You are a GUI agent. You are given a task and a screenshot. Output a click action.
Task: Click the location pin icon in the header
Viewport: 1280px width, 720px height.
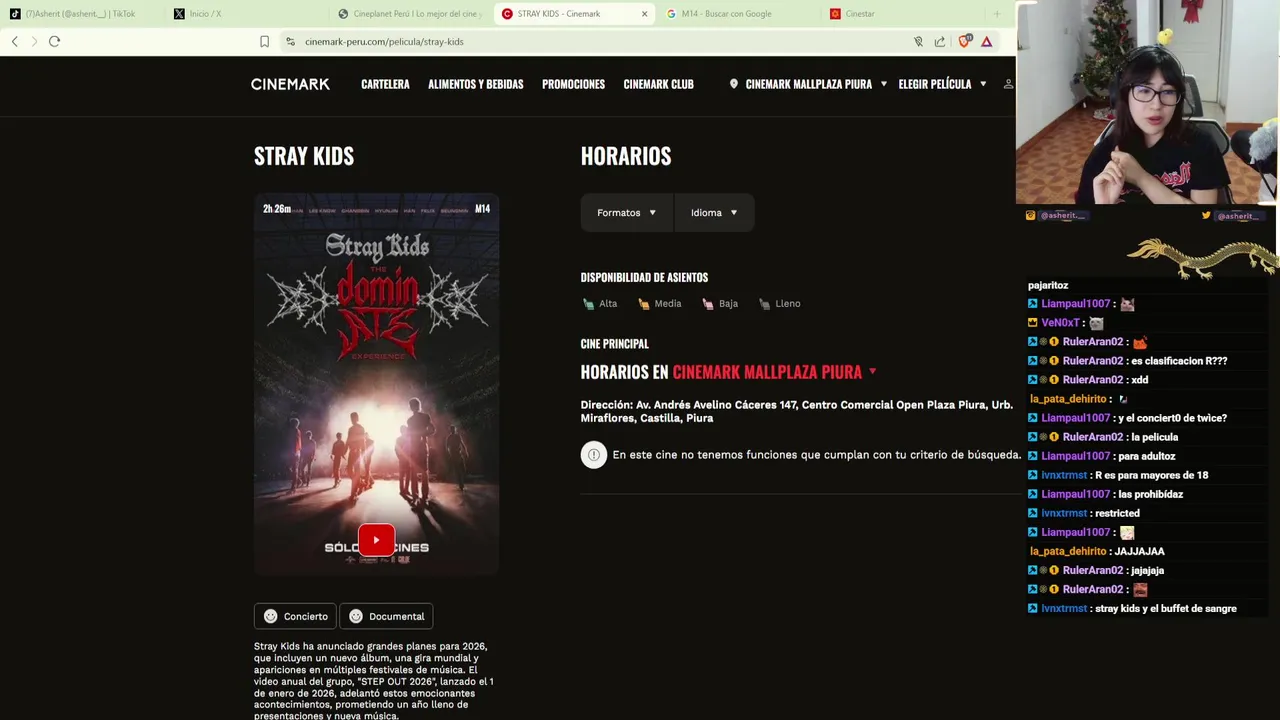click(733, 84)
